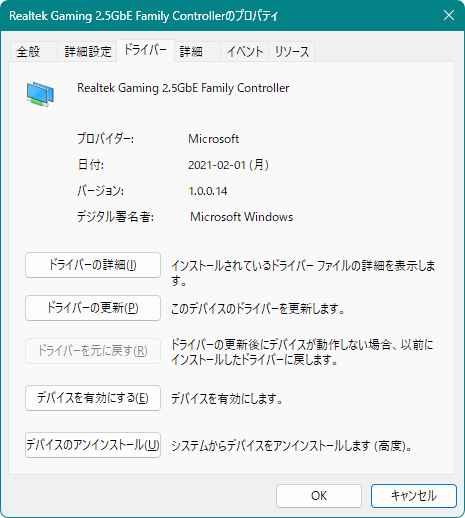Click デバイスを有効にする(E) button

pos(93,398)
